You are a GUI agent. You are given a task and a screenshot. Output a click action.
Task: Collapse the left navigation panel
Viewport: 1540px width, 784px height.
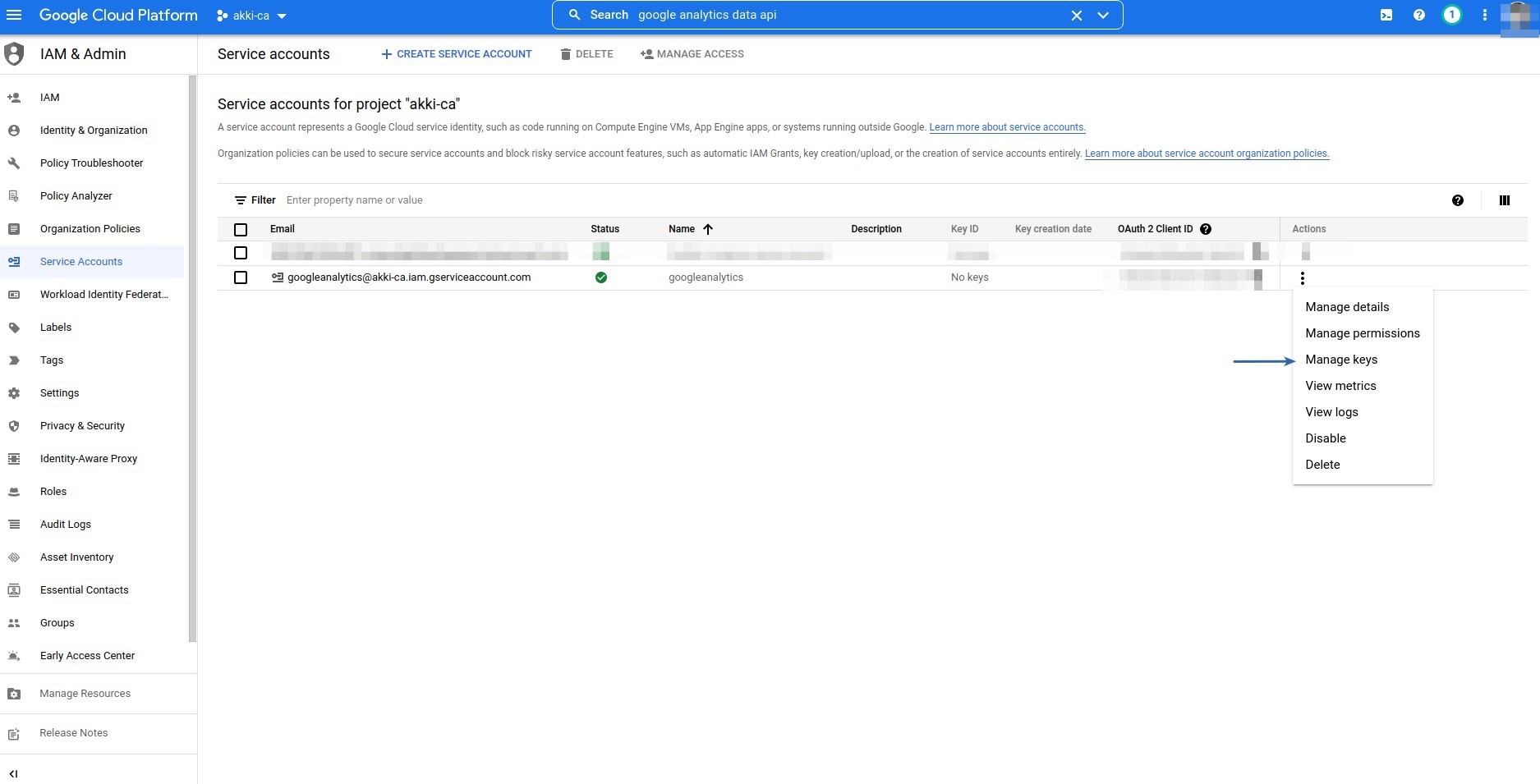(13, 773)
